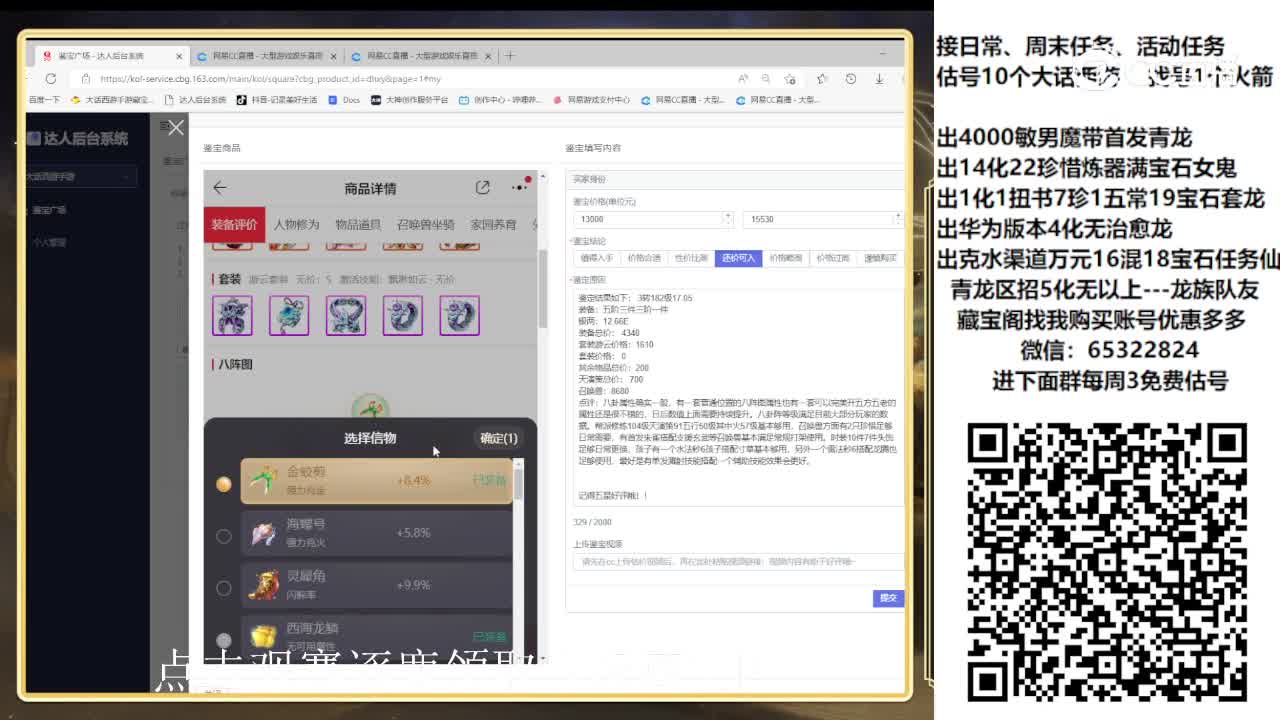The width and height of the screenshot is (1280, 720).
Task: Choose the 值得入手 appraisal conclusion
Action: coord(597,258)
